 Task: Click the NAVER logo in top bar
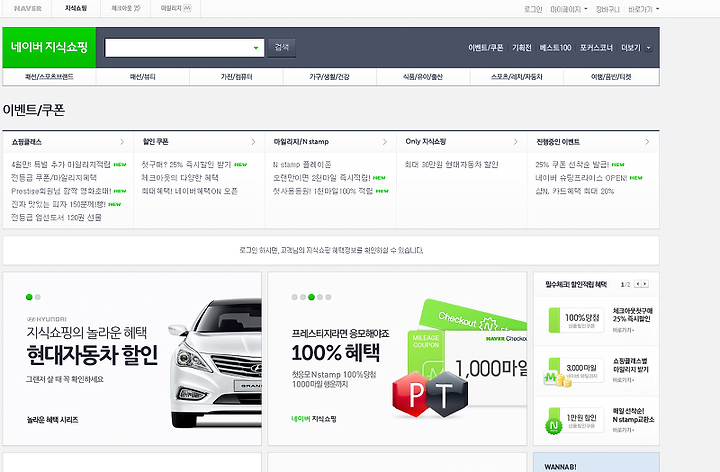click(x=28, y=8)
